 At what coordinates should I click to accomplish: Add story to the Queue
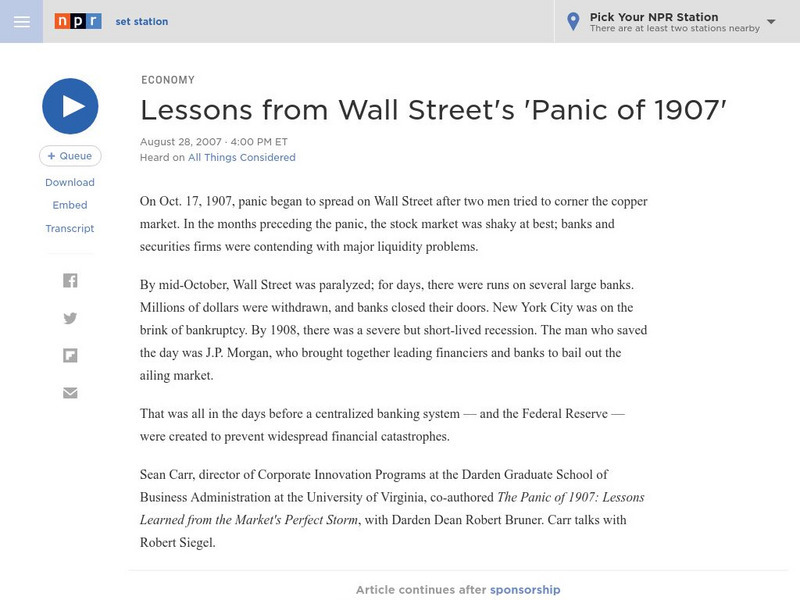70,156
